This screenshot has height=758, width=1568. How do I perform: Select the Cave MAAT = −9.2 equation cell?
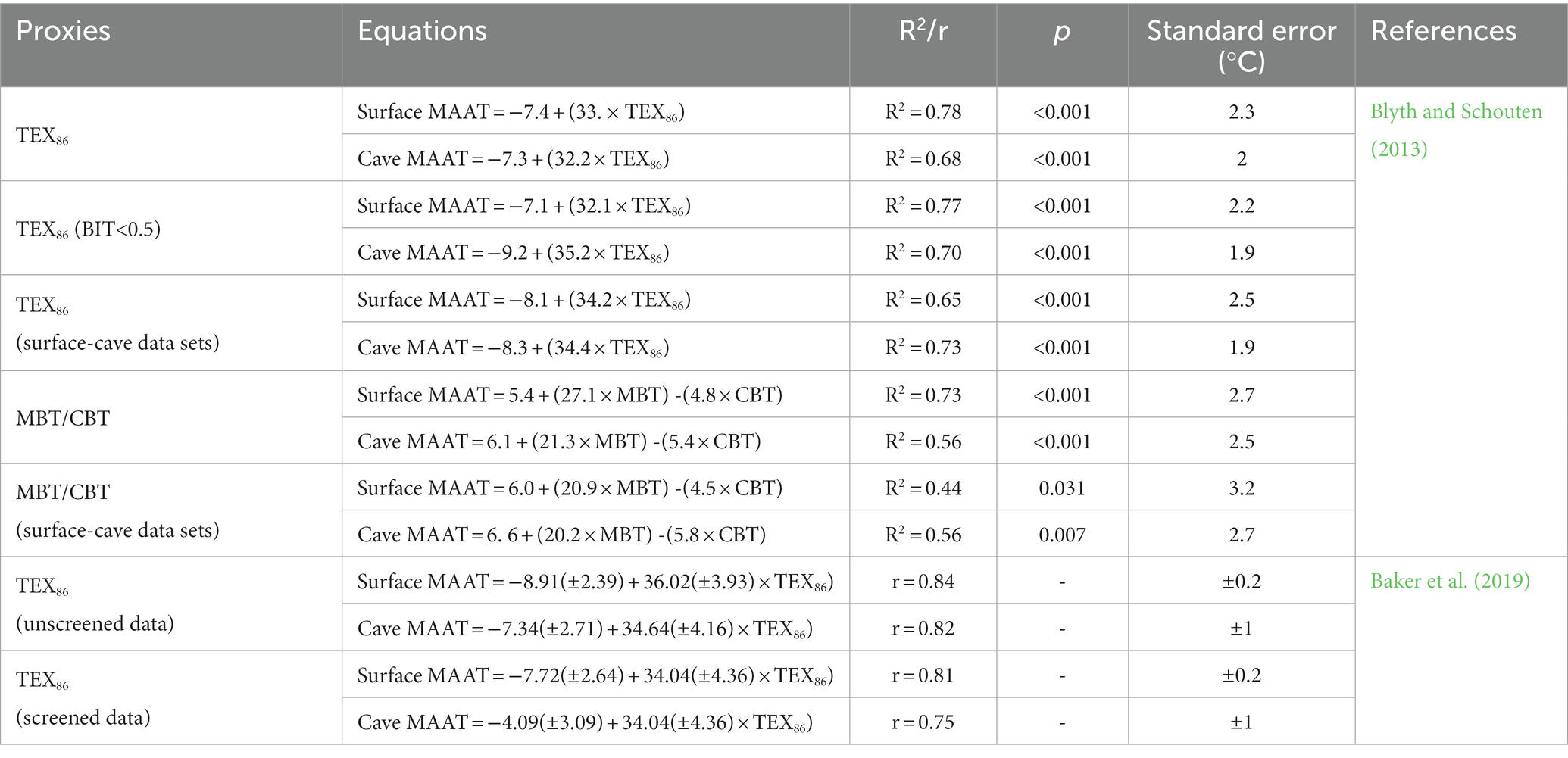(595, 251)
